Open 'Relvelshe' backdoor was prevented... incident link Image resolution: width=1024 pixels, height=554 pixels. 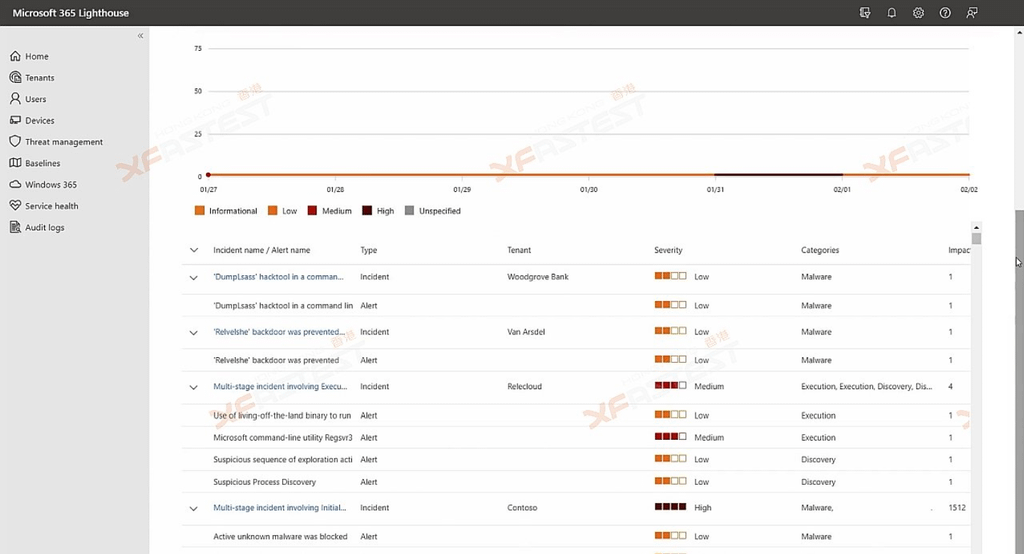tap(279, 332)
